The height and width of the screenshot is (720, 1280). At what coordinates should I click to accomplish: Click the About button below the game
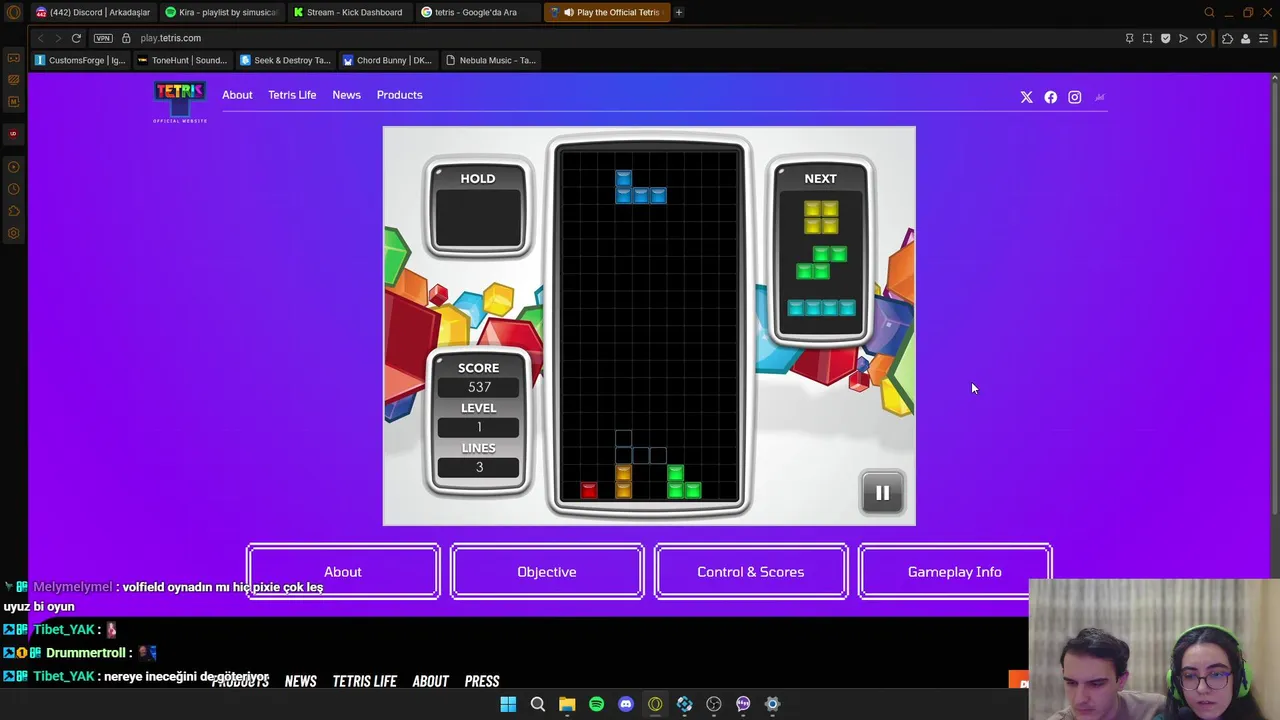343,572
